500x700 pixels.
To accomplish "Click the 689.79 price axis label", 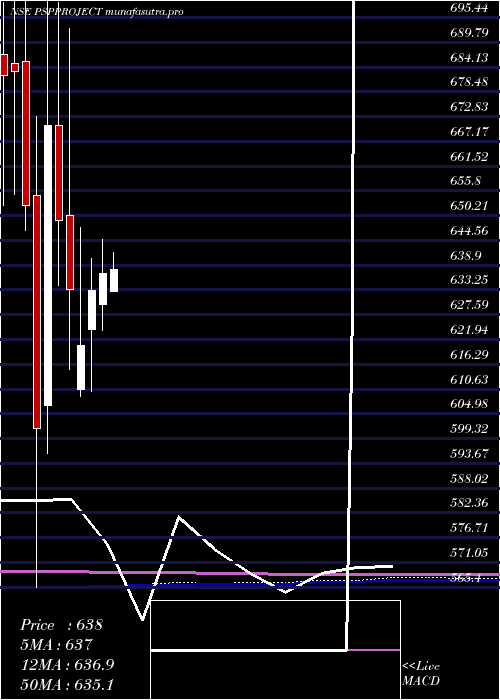I will point(468,33).
